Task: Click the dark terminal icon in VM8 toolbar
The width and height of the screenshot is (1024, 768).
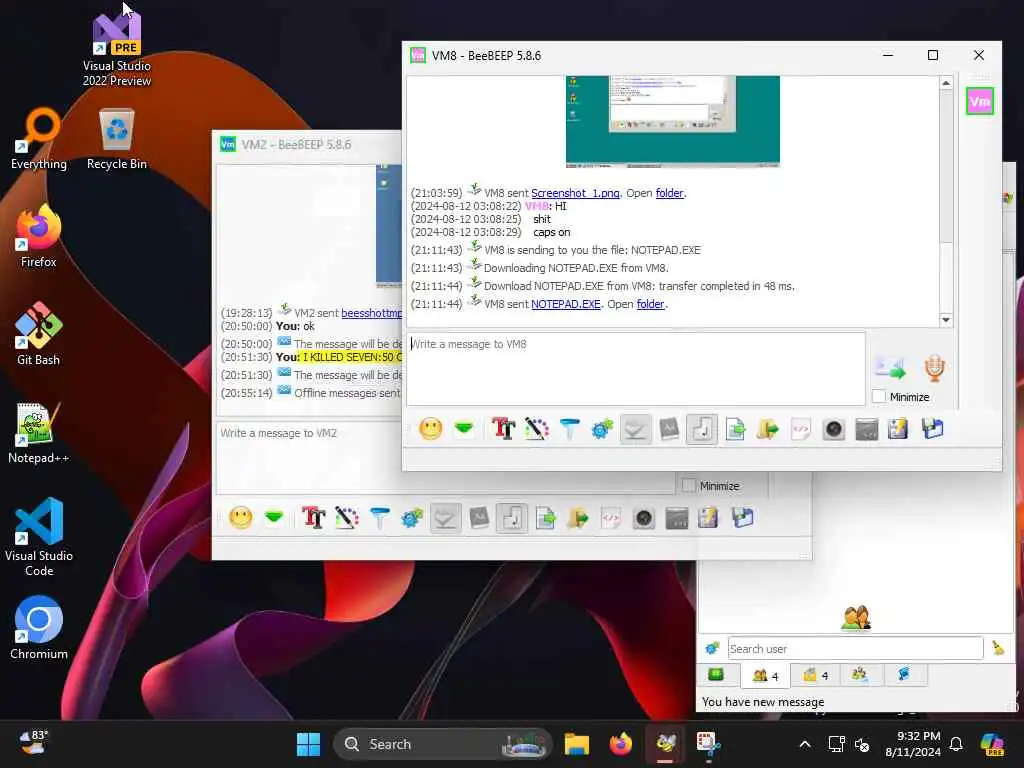Action: (867, 429)
